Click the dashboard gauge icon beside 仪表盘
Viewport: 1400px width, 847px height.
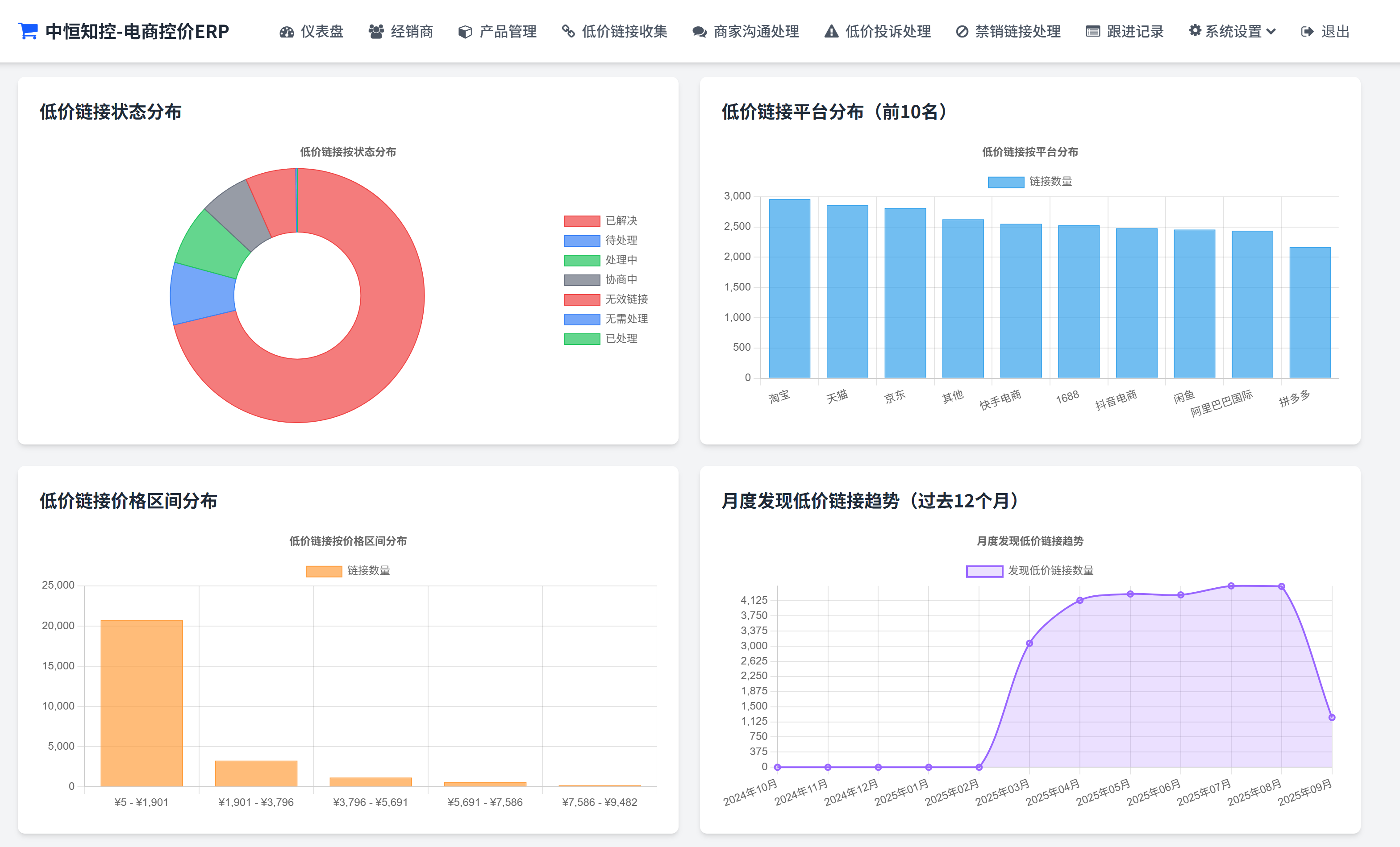(x=286, y=32)
